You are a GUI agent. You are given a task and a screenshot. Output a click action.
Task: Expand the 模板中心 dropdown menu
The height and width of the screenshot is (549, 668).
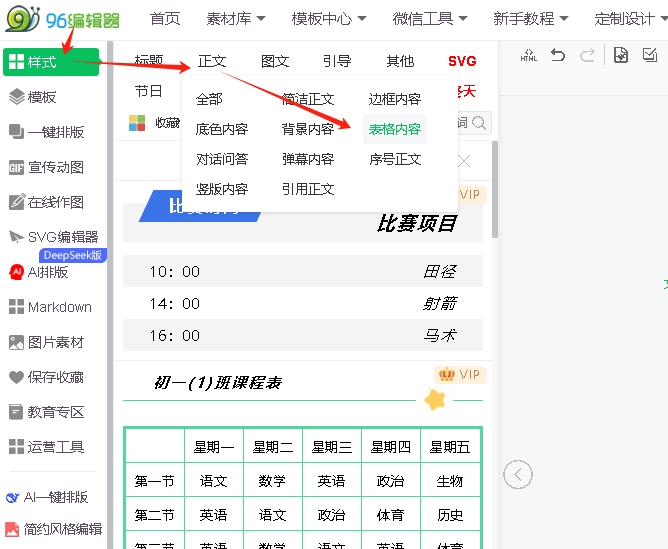pyautogui.click(x=329, y=18)
